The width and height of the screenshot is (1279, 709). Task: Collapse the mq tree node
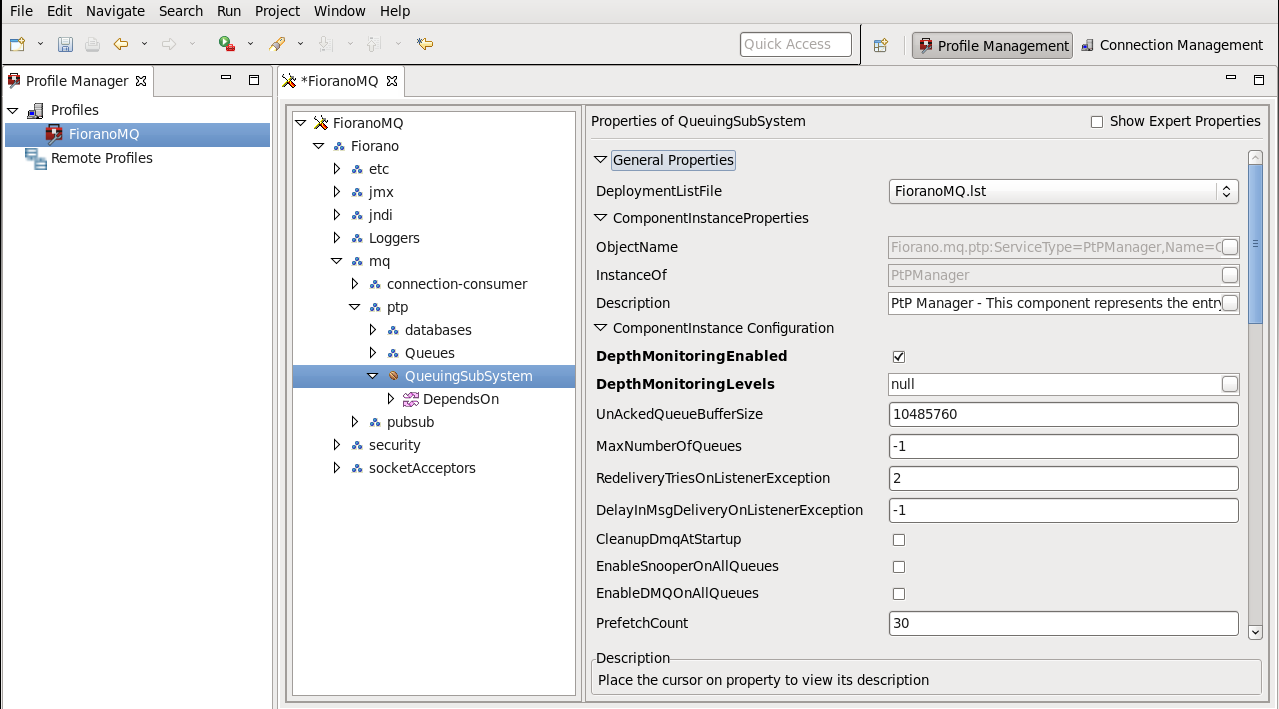337,261
